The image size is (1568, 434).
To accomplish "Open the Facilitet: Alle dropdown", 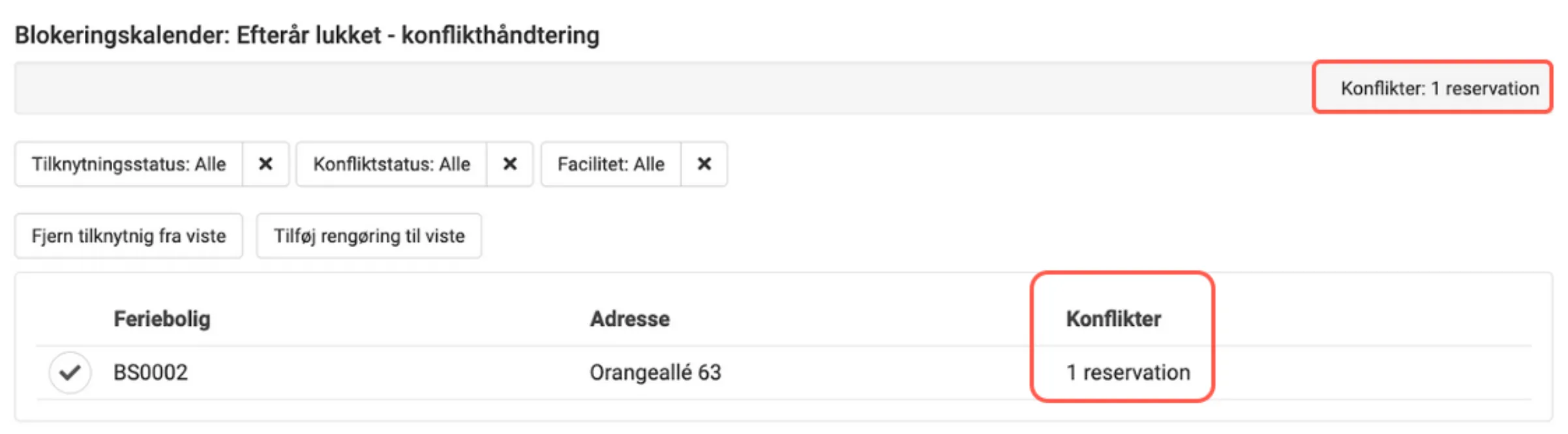I will click(611, 164).
